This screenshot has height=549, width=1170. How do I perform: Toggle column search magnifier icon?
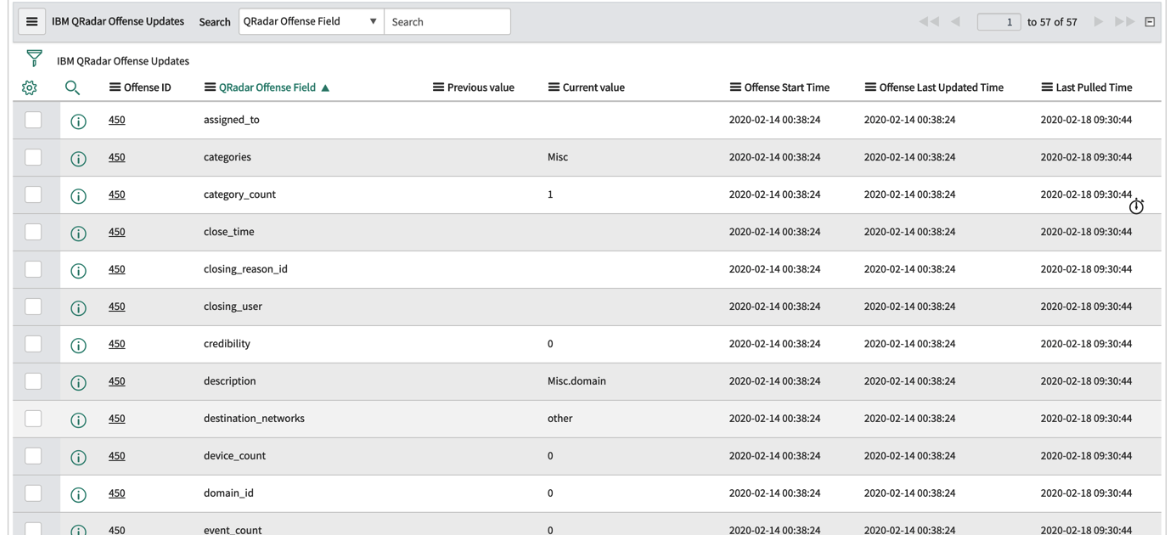pyautogui.click(x=72, y=88)
